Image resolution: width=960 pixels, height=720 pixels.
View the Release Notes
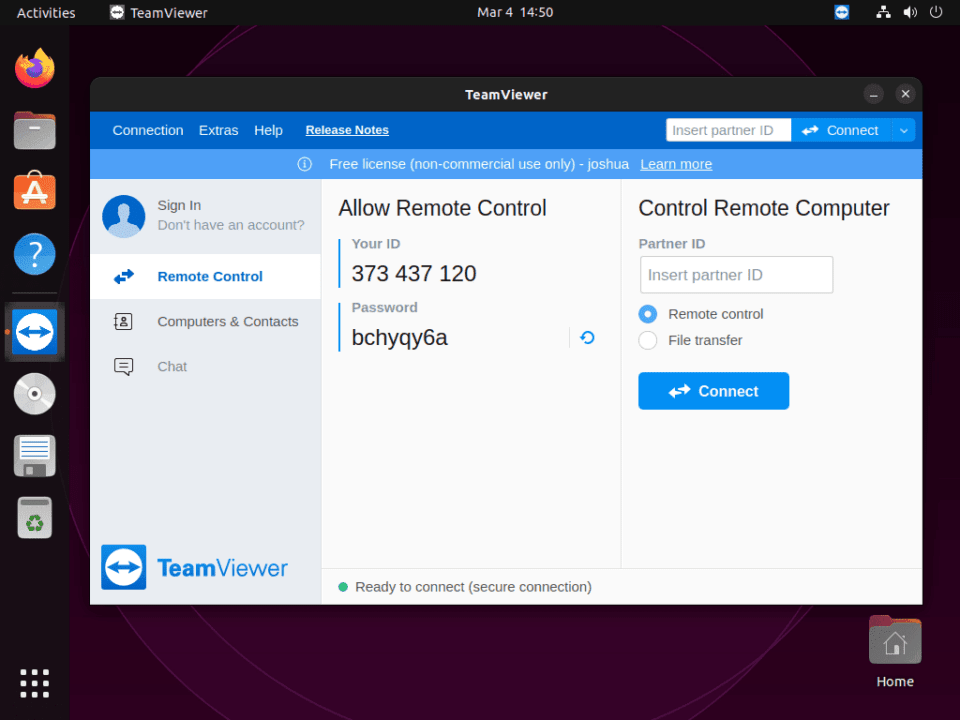pos(346,130)
